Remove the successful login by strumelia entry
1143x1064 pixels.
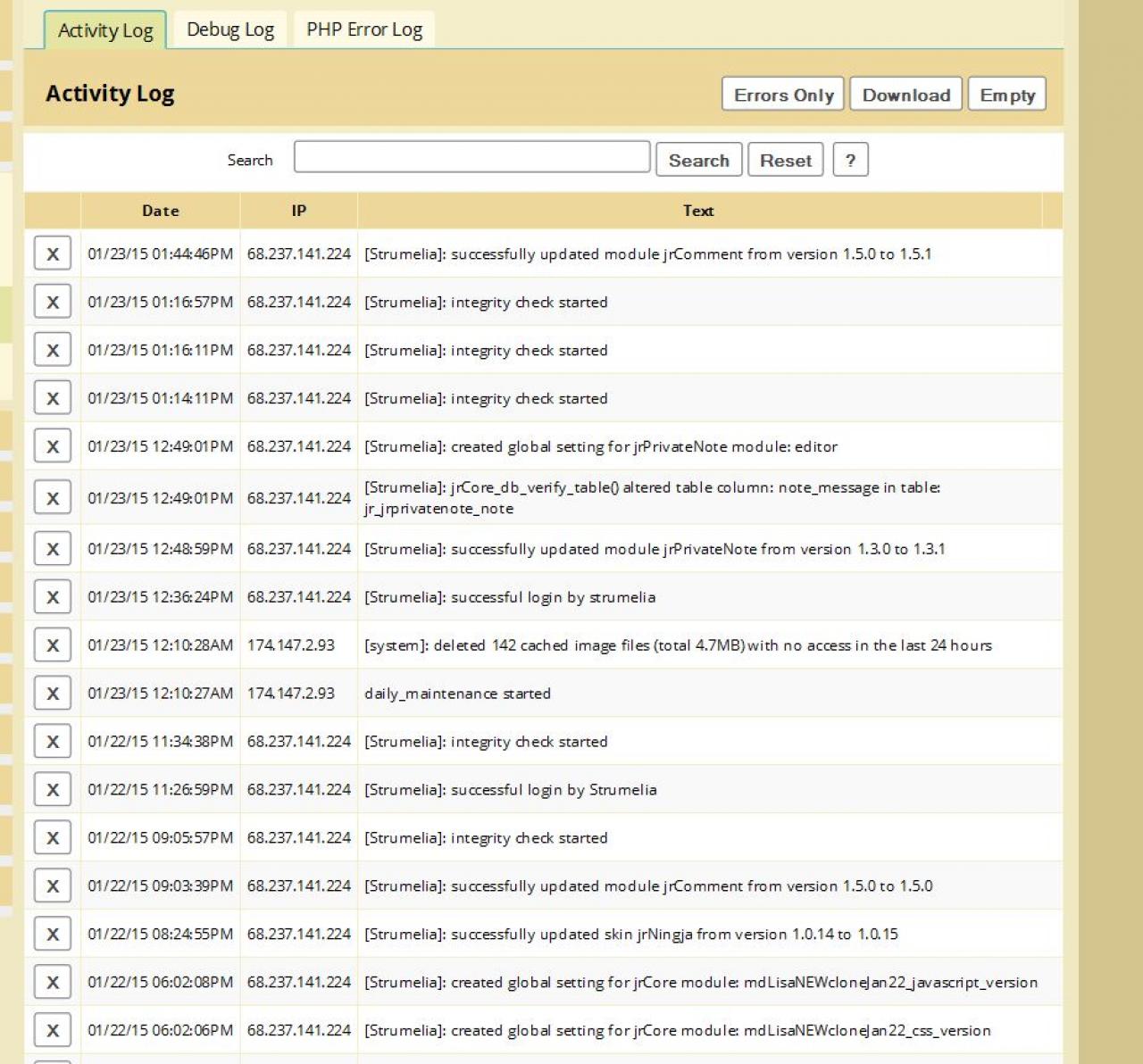(53, 597)
